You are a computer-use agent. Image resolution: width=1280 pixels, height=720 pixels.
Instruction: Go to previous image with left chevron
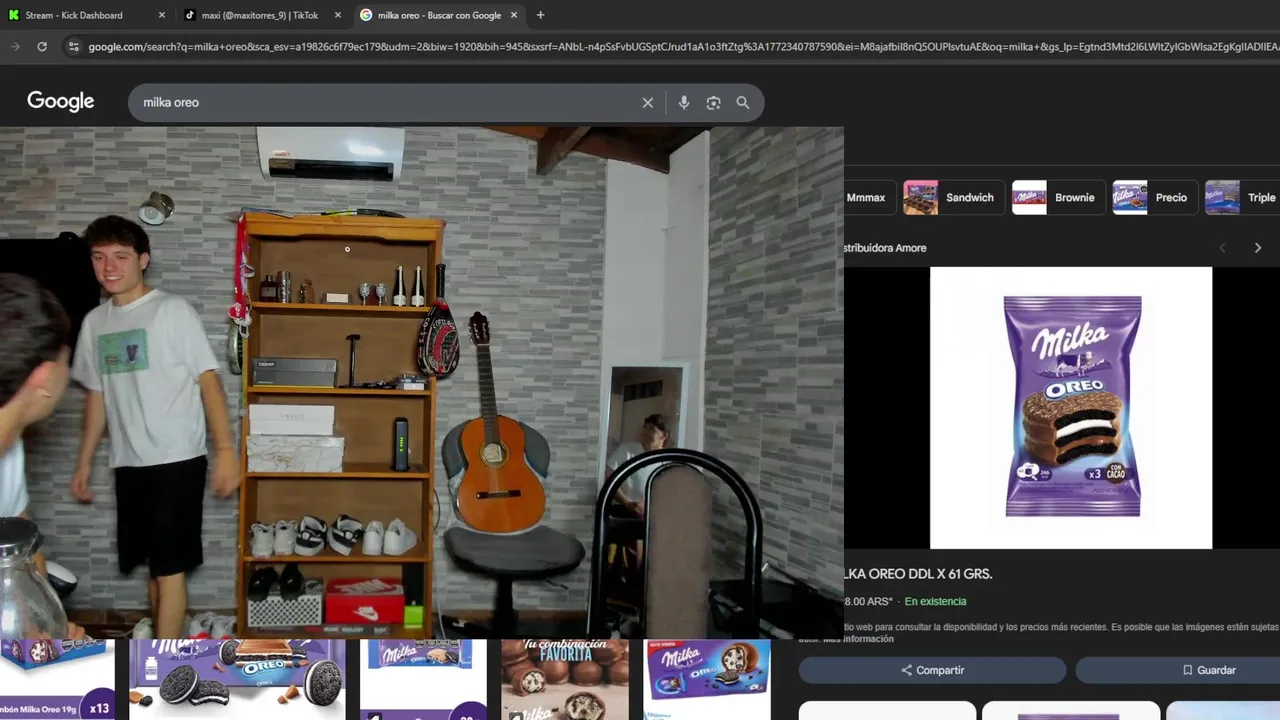pyautogui.click(x=1222, y=248)
